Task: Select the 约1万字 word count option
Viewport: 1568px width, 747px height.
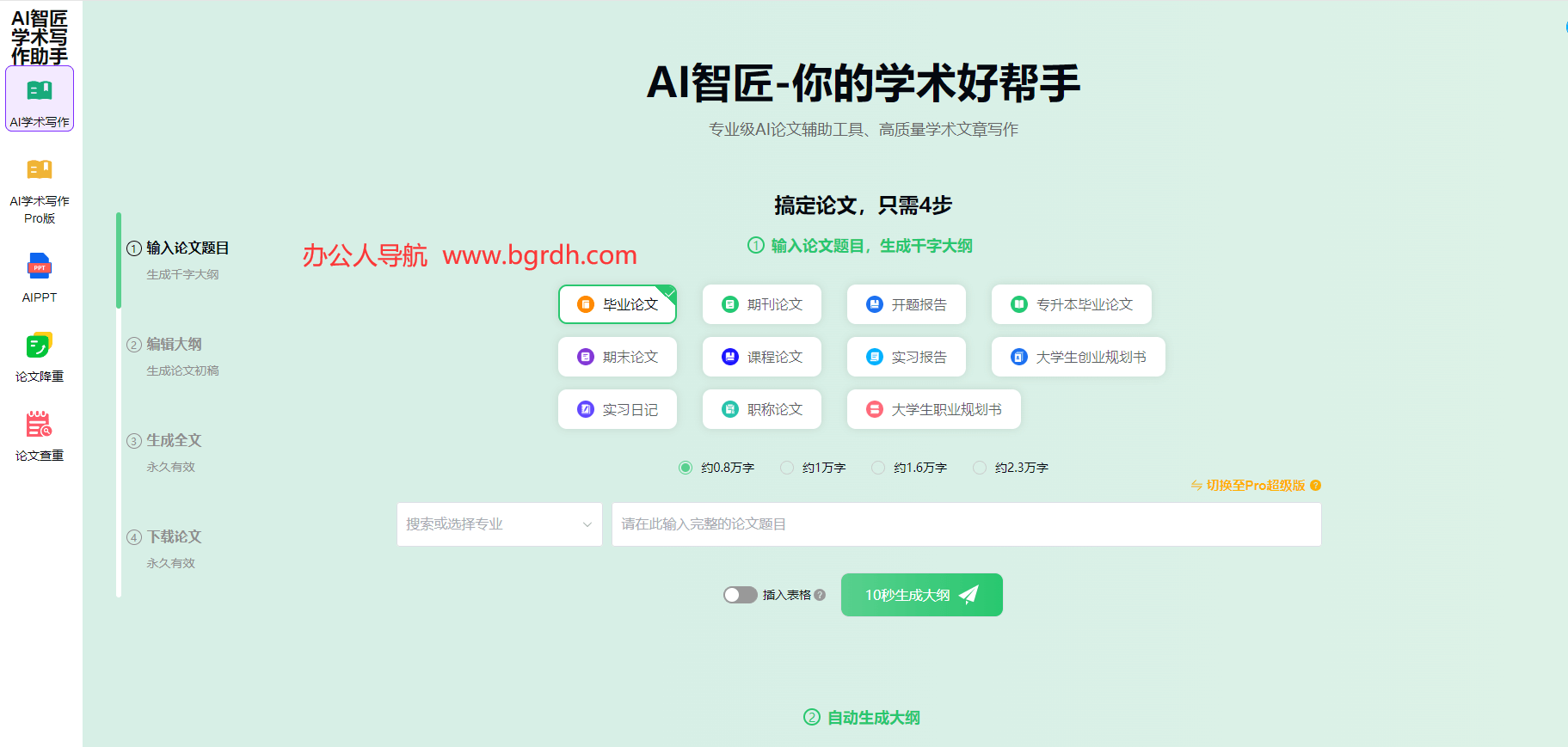Action: (x=787, y=468)
